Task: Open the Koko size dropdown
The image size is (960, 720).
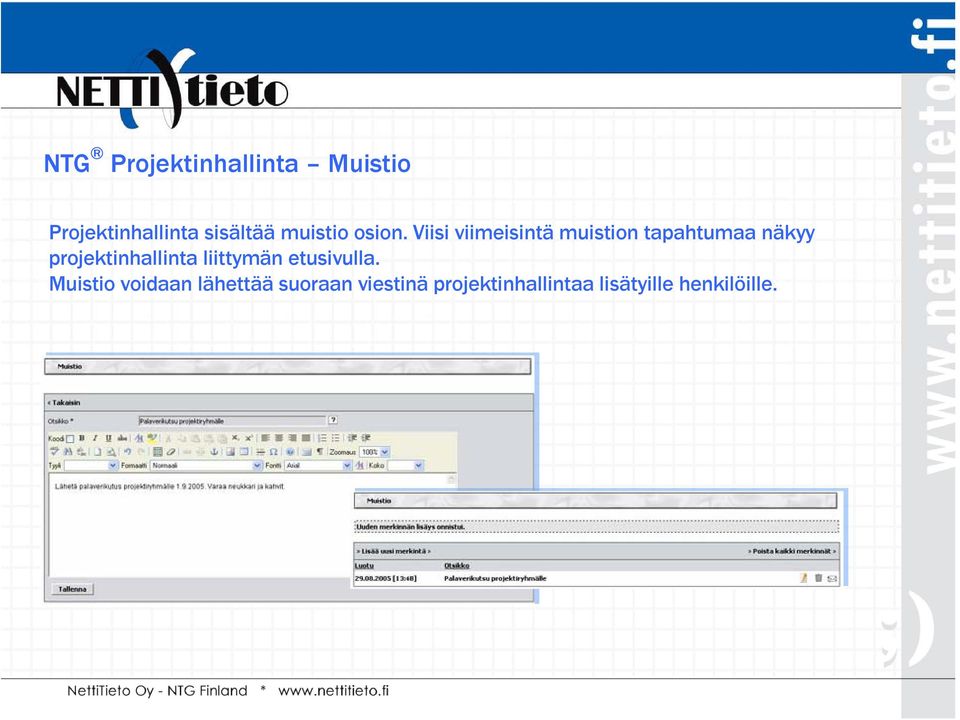Action: tap(405, 466)
